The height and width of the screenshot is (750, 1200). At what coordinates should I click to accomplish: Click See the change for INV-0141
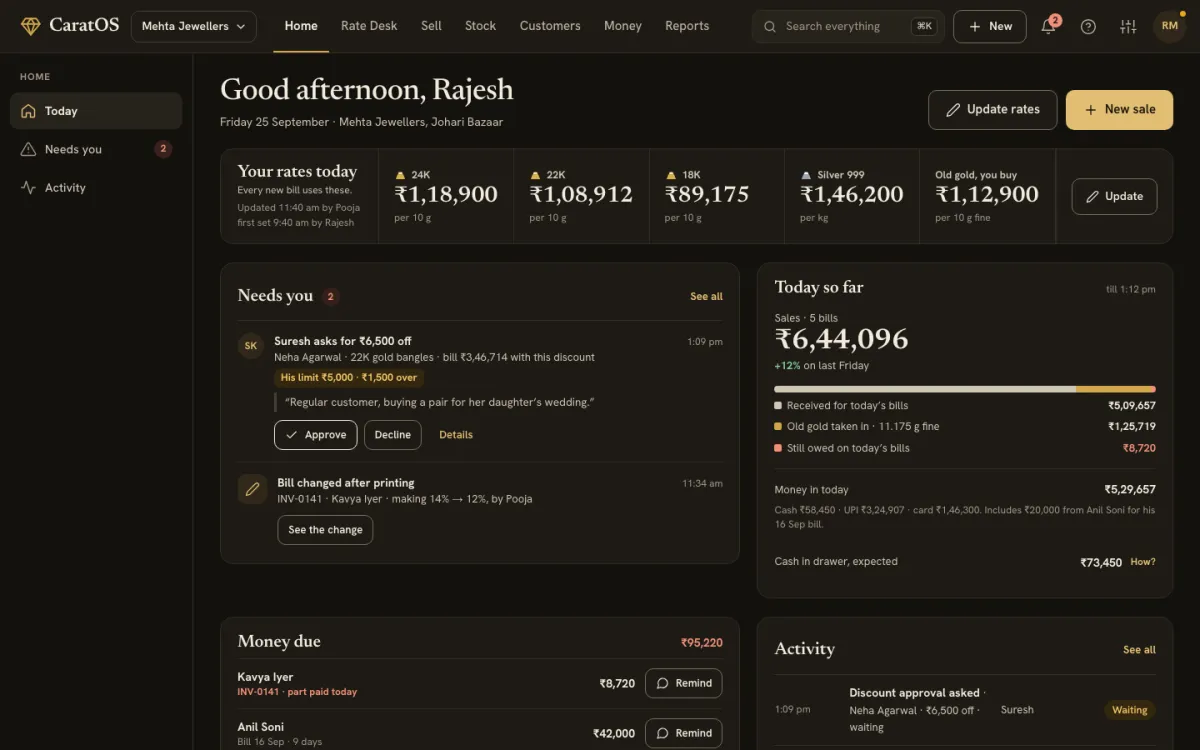[x=325, y=530]
